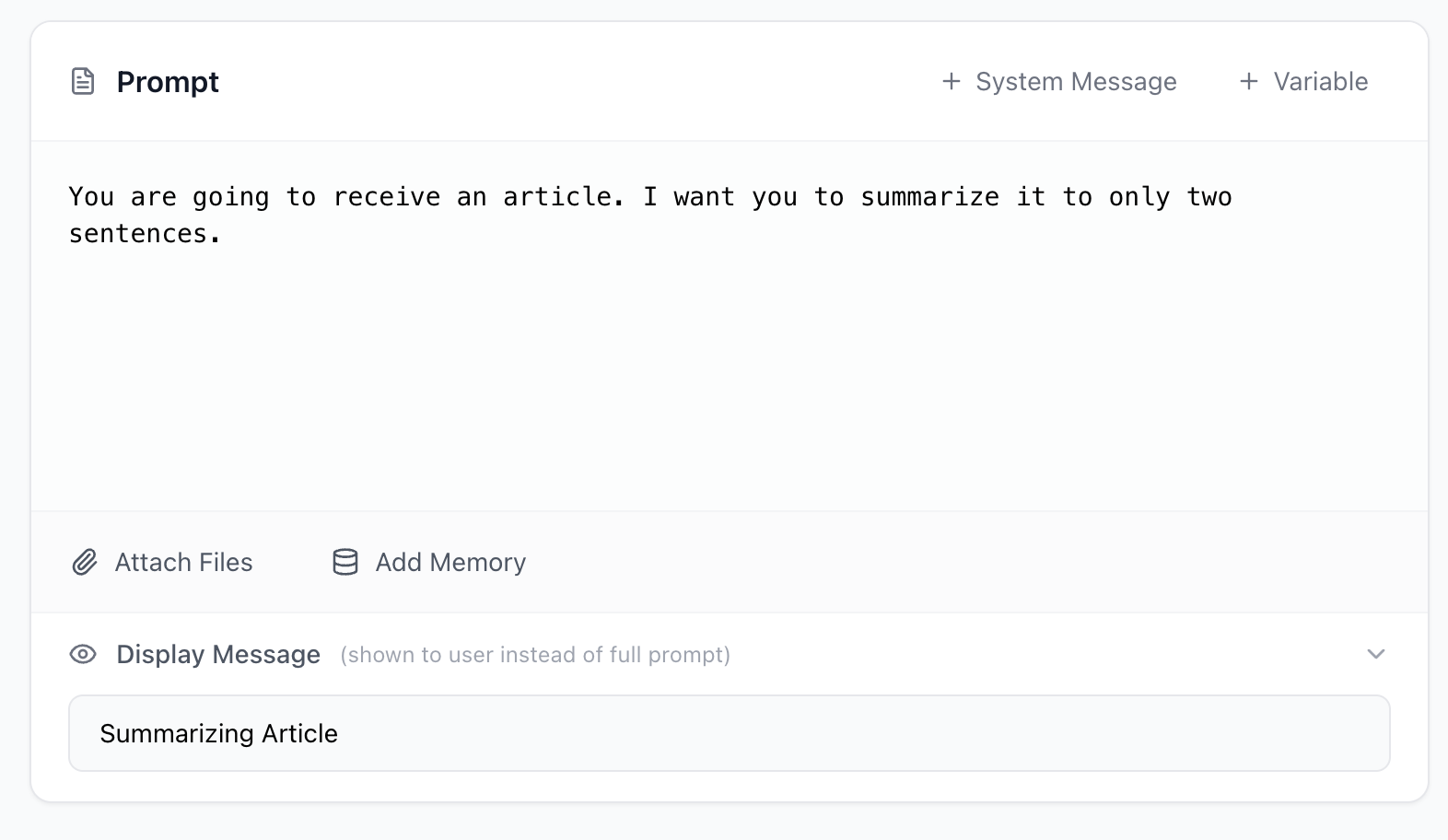1448x840 pixels.
Task: Click the plus icon before Variable
Action: [x=1248, y=81]
